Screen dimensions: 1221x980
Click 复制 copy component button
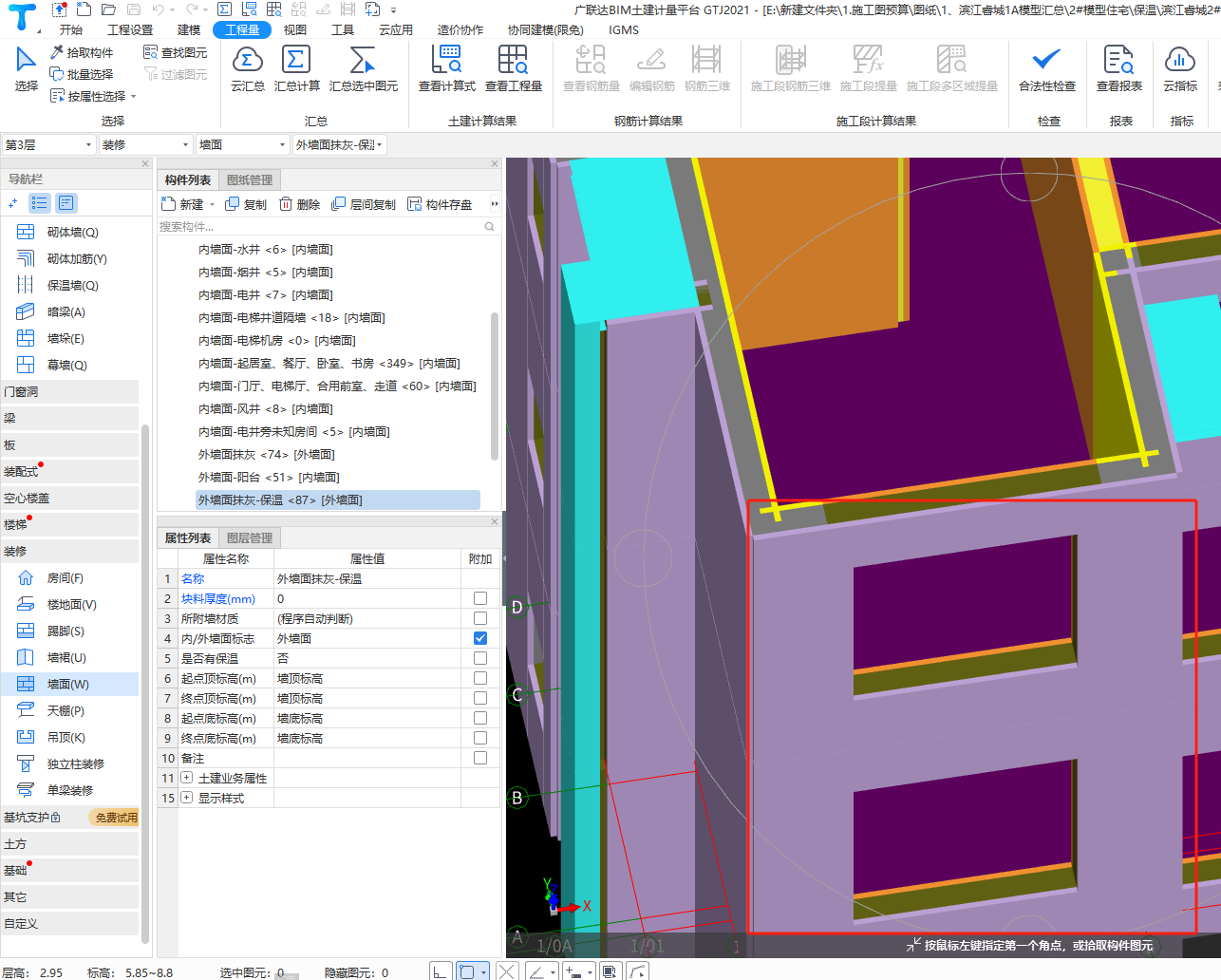pos(246,204)
